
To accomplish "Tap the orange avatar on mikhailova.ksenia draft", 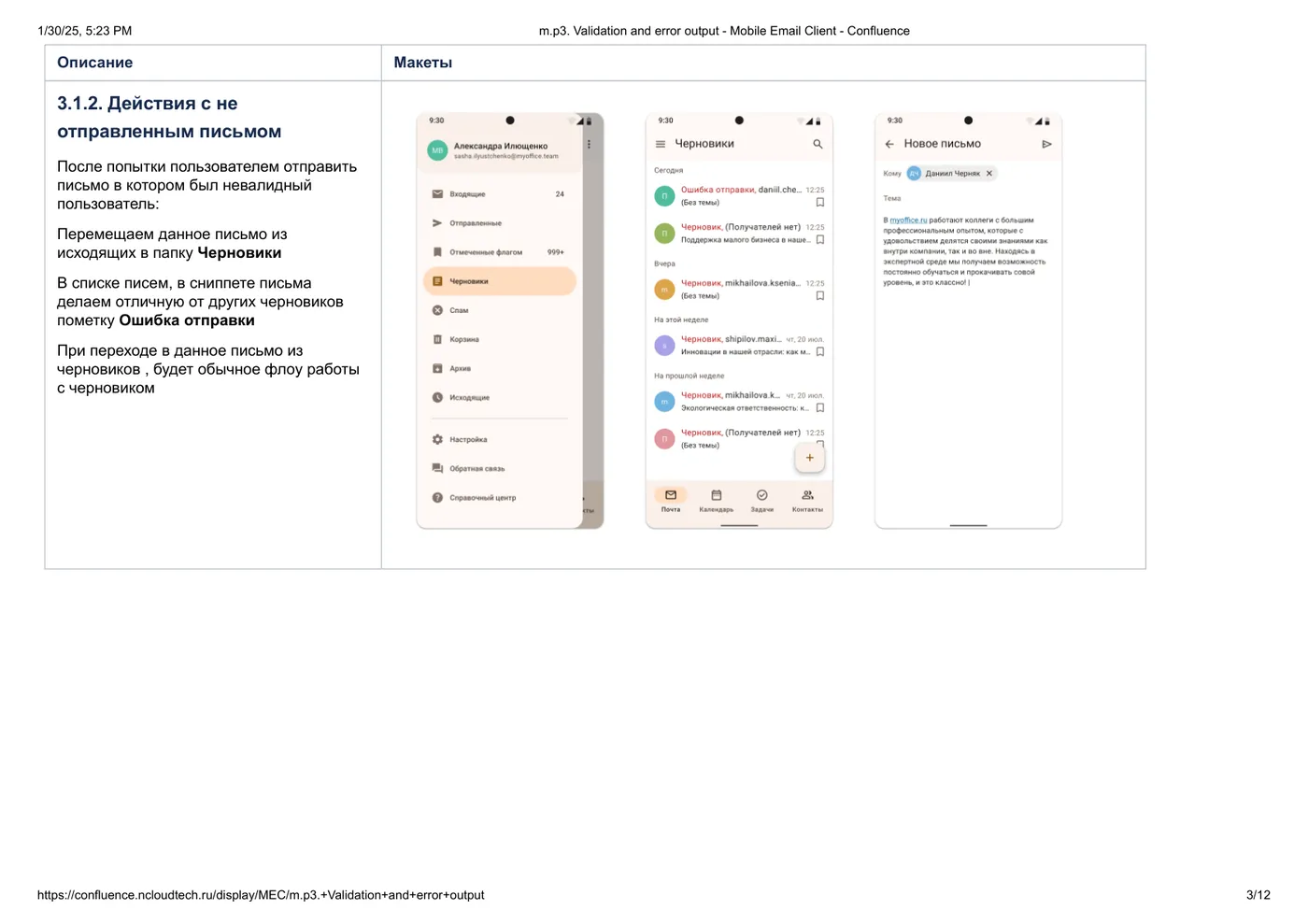I will [664, 290].
